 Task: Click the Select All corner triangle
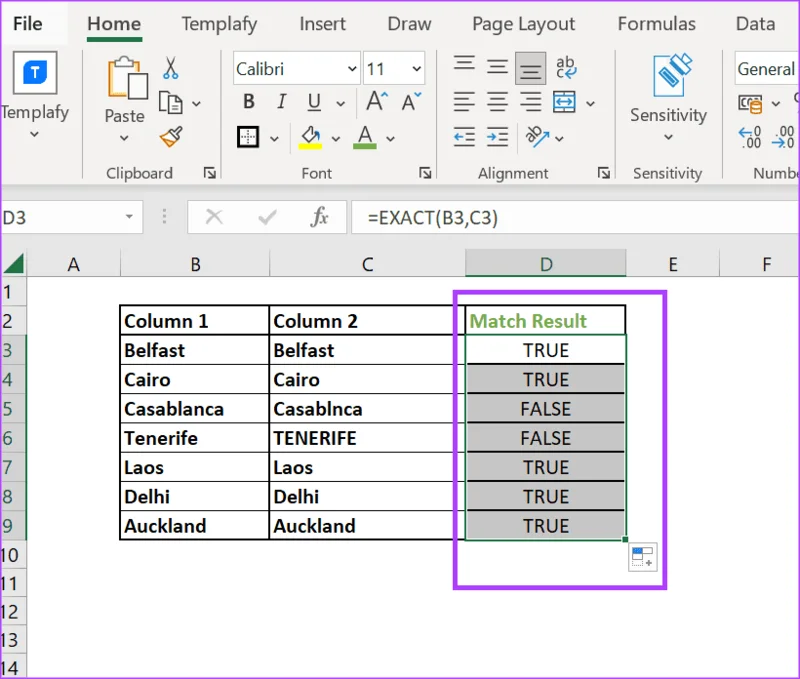click(14, 264)
